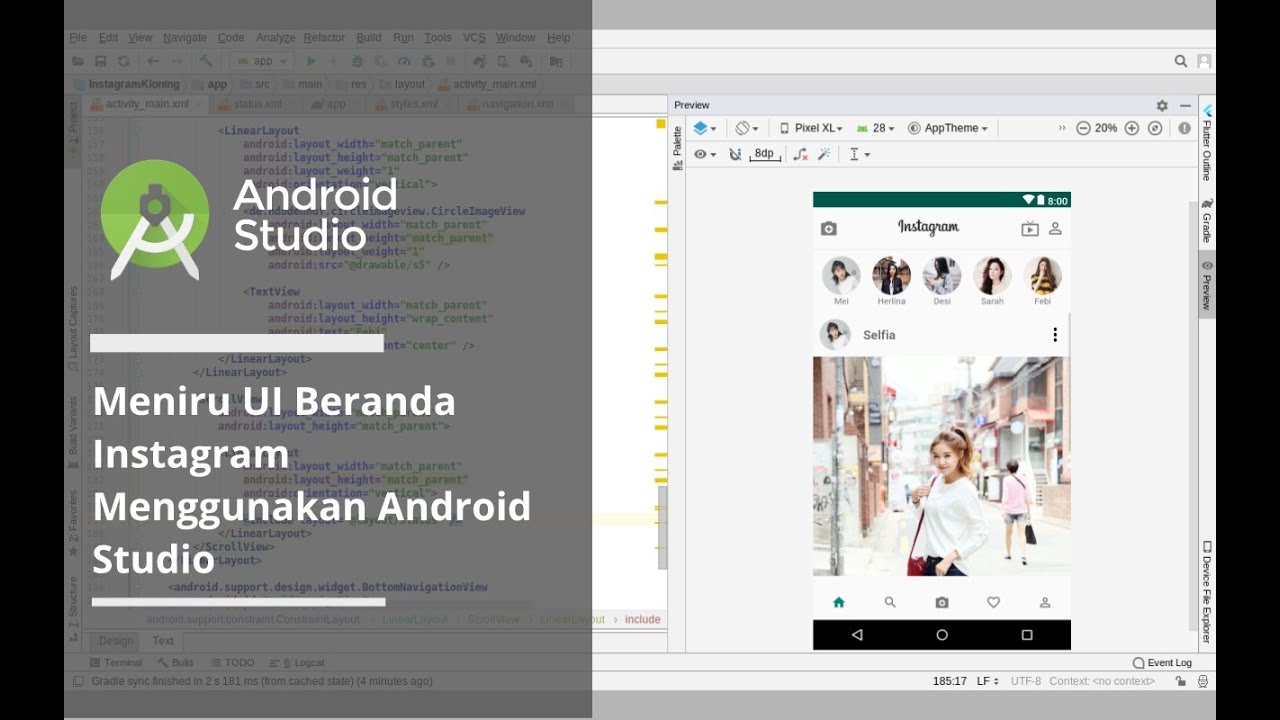Open the Terminal tool window
Viewport: 1280px width, 720px height.
pos(116,662)
